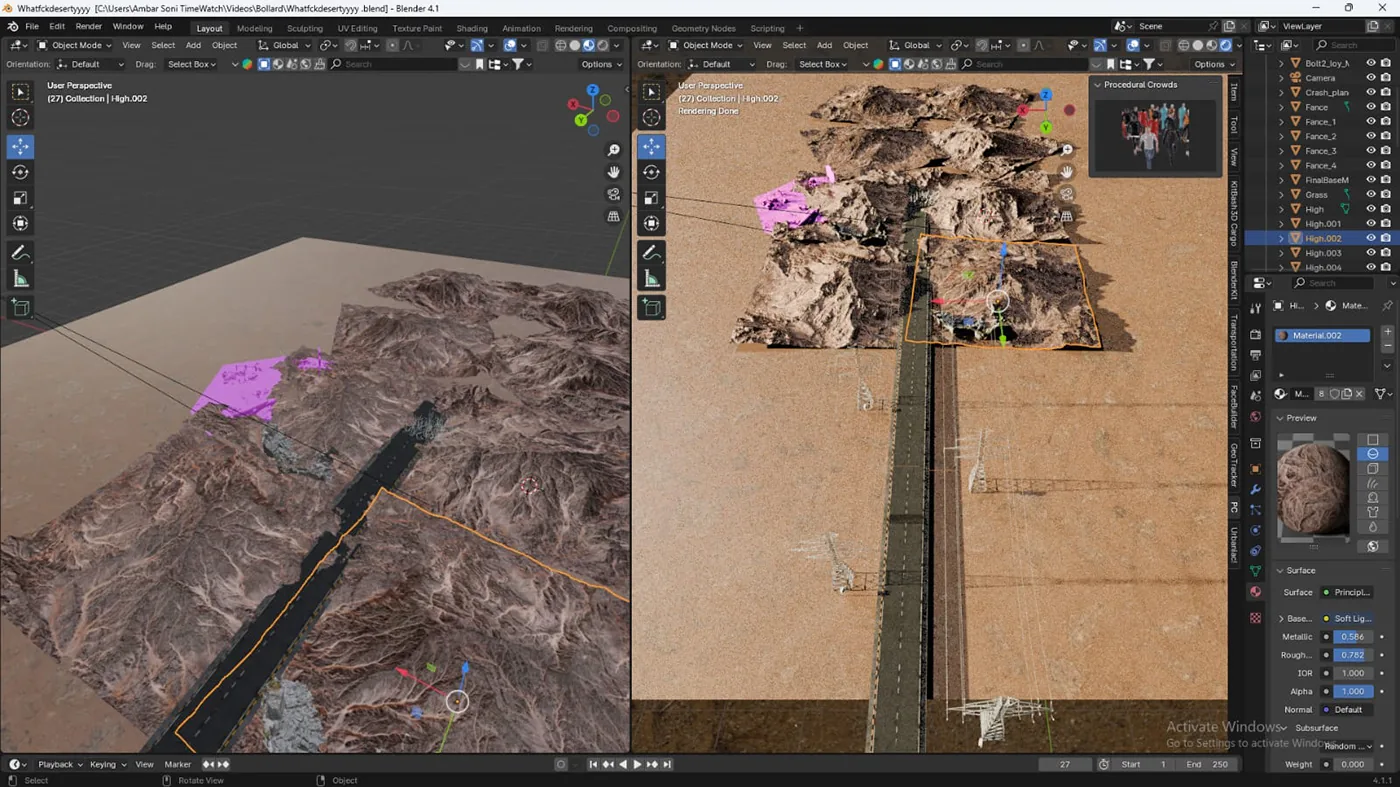This screenshot has width=1400, height=787.
Task: Select the Move tool in left viewport
Action: click(20, 146)
